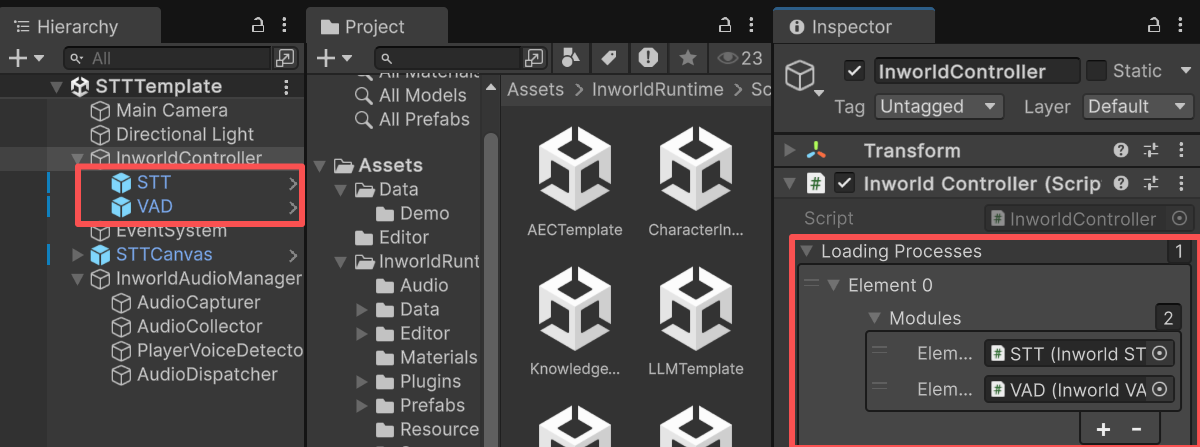Expand the STTCanvas object
Screen dimensions: 1200x447
[x=78, y=255]
